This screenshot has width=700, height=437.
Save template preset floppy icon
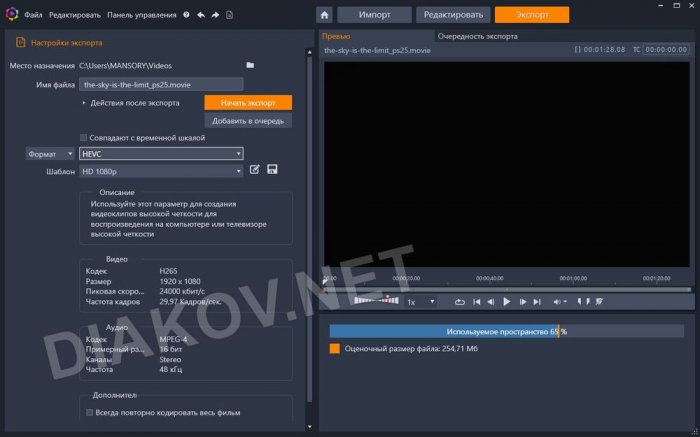(272, 169)
